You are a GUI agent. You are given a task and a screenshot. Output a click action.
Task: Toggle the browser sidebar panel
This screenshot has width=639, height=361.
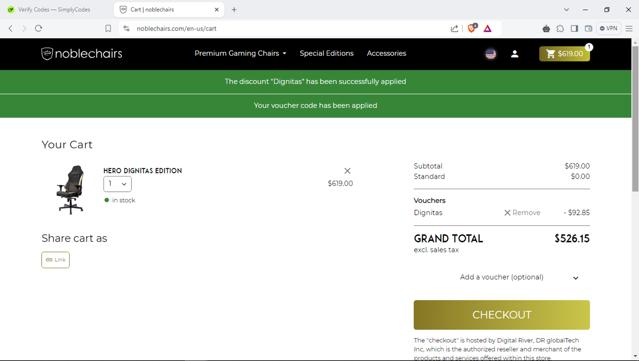(x=574, y=29)
